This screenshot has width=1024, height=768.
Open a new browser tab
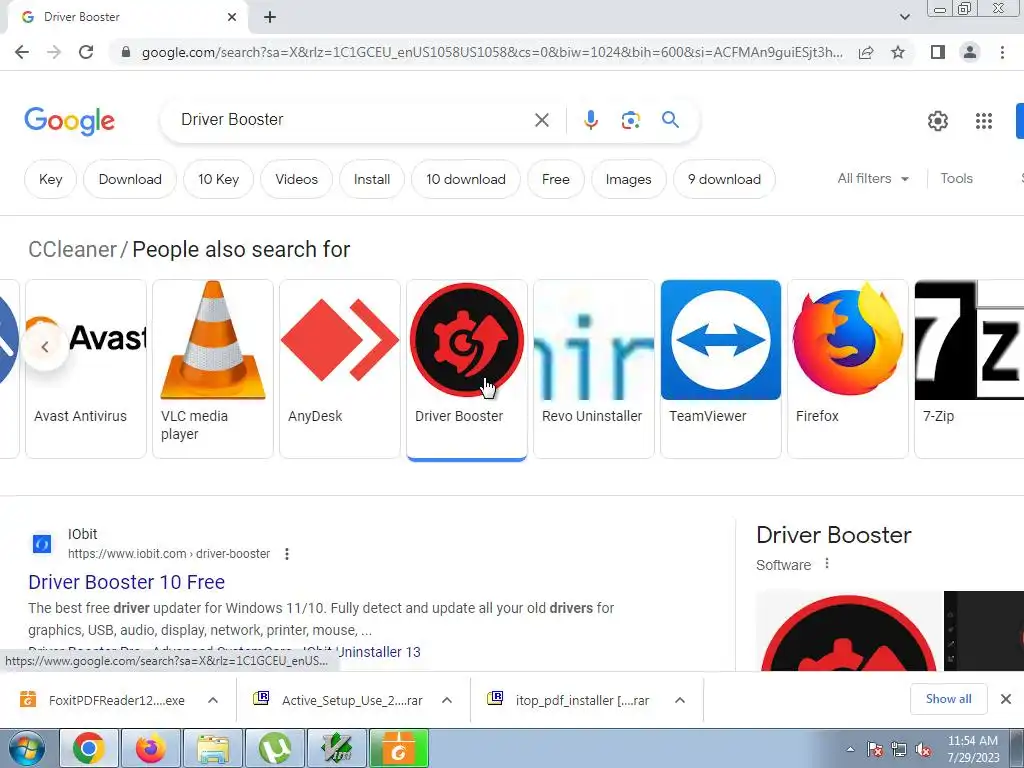coord(270,17)
